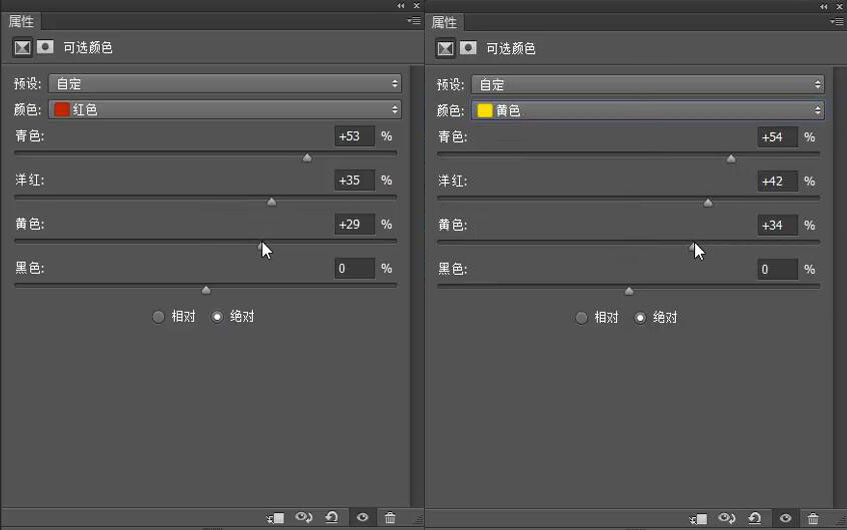Click 黑色 slider handle in yellow panel
The height and width of the screenshot is (530, 847).
coord(629,291)
